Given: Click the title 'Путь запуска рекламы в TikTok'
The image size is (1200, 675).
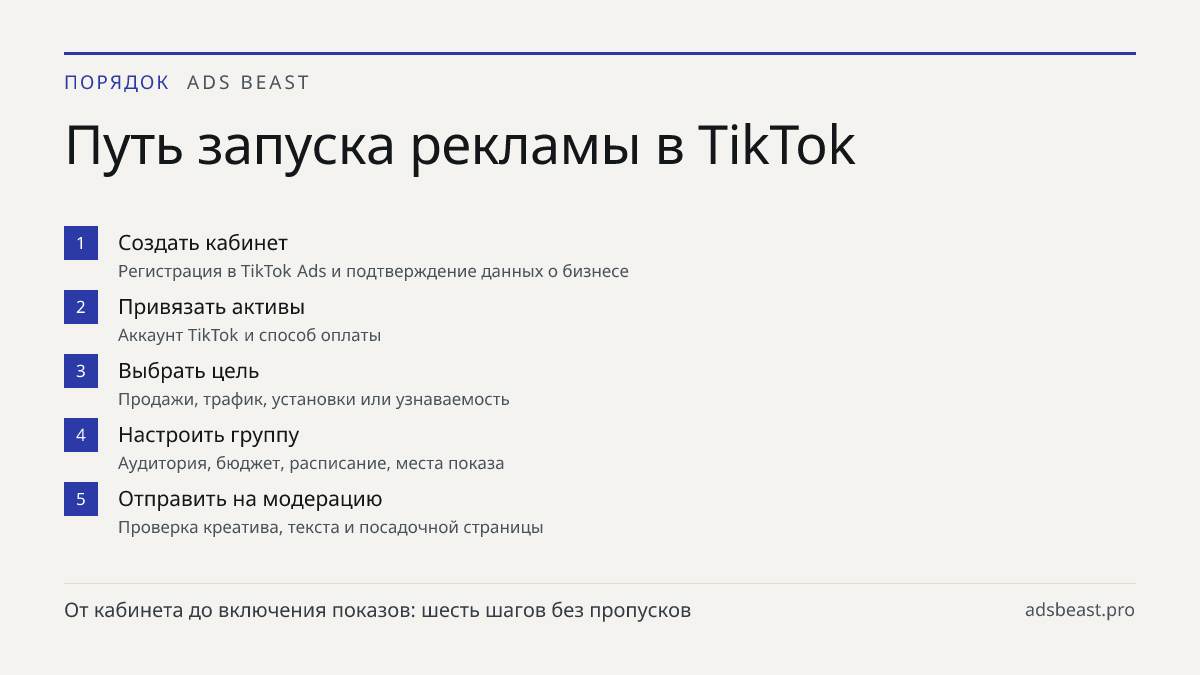Looking at the screenshot, I should 460,146.
